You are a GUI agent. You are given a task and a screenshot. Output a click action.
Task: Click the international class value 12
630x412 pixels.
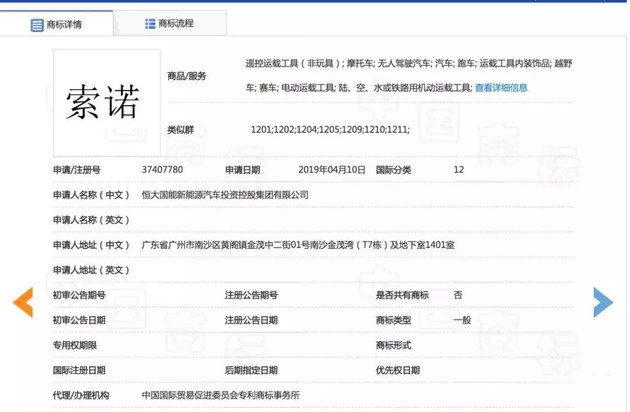pyautogui.click(x=459, y=170)
